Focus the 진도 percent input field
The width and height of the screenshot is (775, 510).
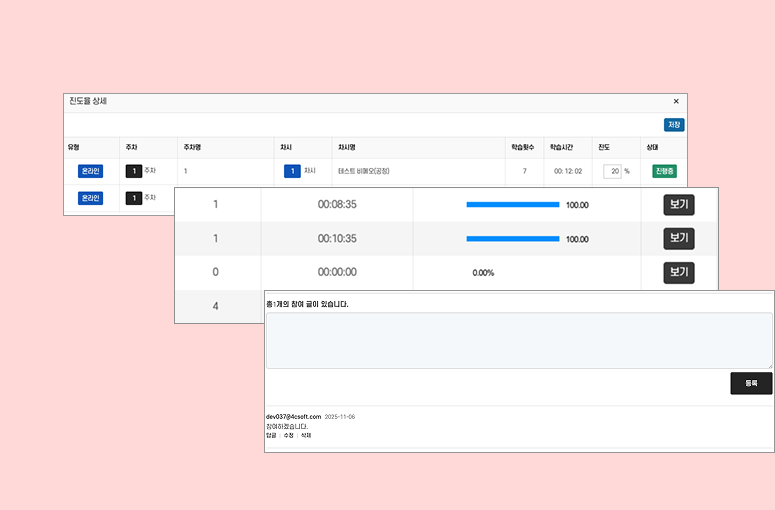tap(612, 171)
